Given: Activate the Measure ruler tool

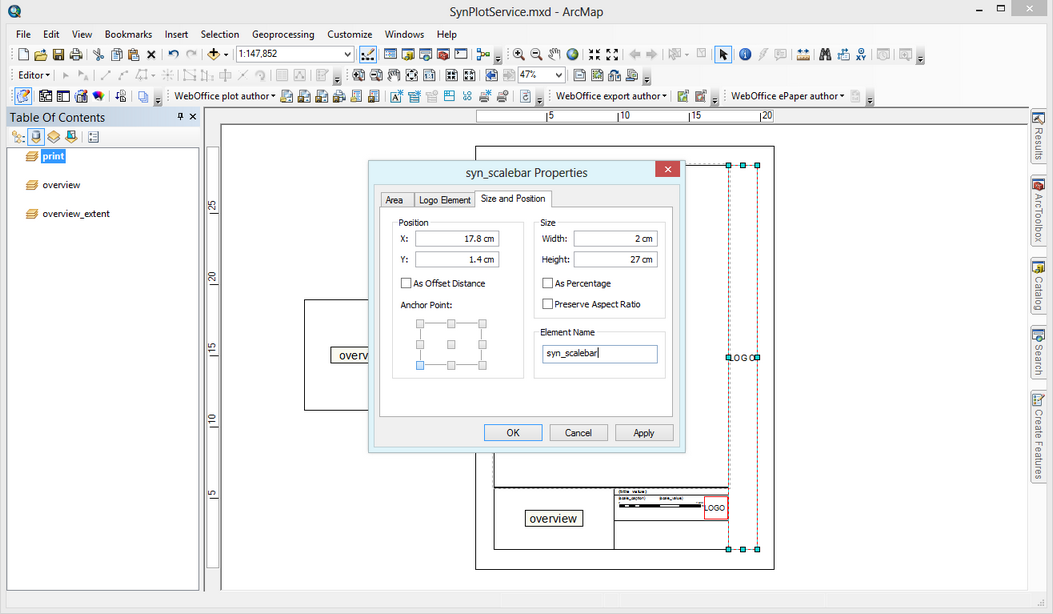Looking at the screenshot, I should coord(803,55).
